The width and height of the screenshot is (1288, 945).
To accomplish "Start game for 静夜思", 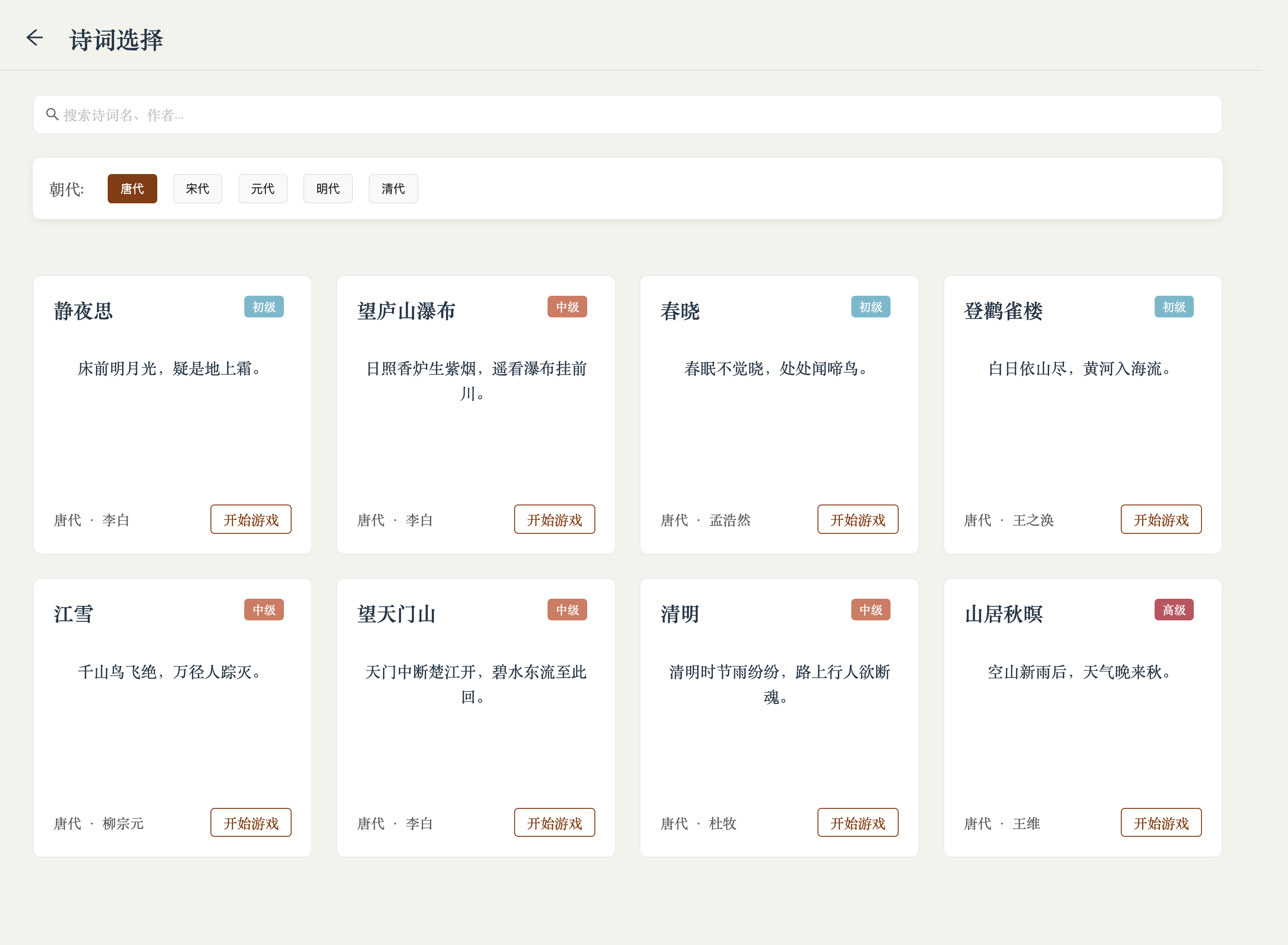I will coord(251,519).
